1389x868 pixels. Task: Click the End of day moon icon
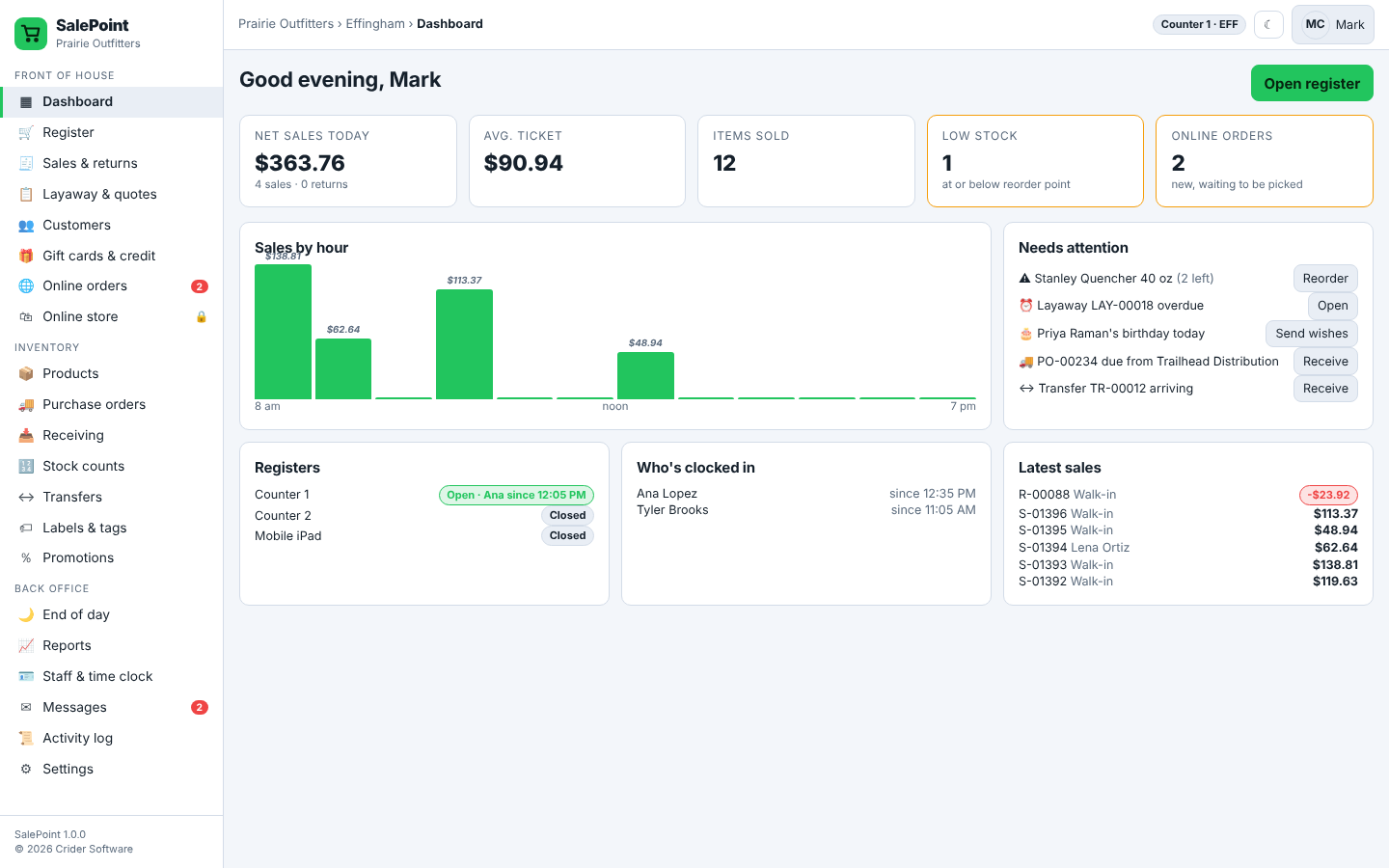[26, 615]
